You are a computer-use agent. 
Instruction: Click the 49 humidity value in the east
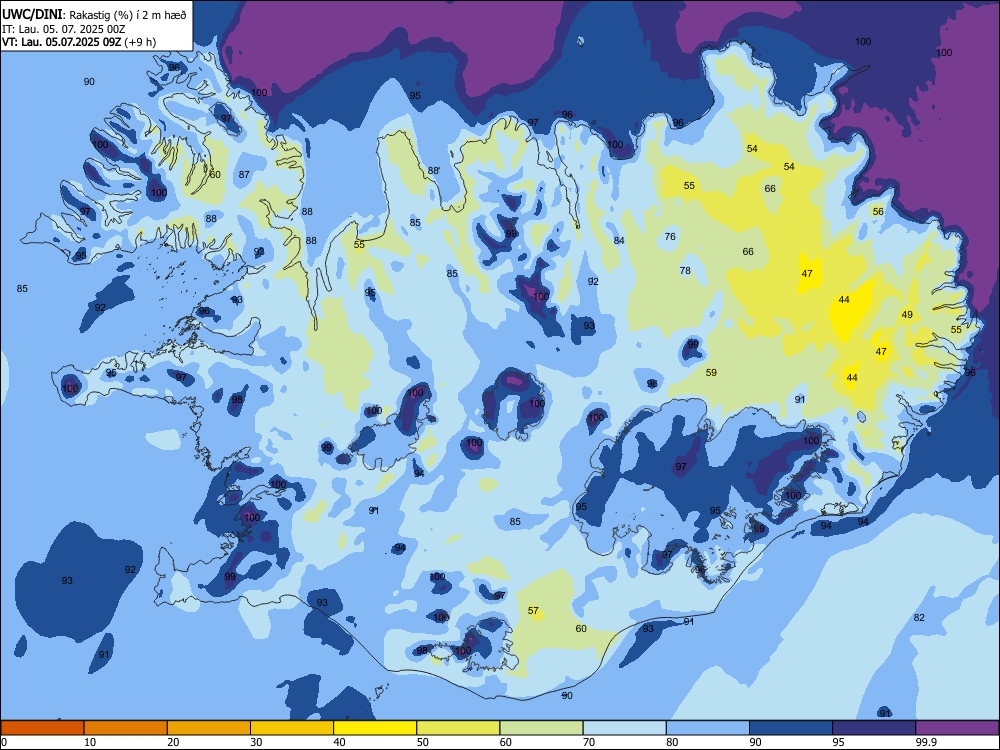[907, 314]
